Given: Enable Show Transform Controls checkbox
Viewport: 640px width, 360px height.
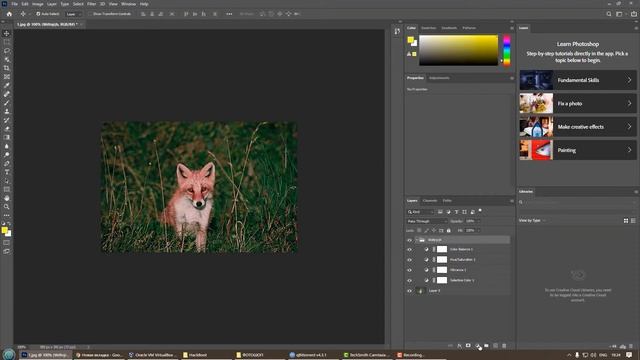Looking at the screenshot, I should pos(90,14).
